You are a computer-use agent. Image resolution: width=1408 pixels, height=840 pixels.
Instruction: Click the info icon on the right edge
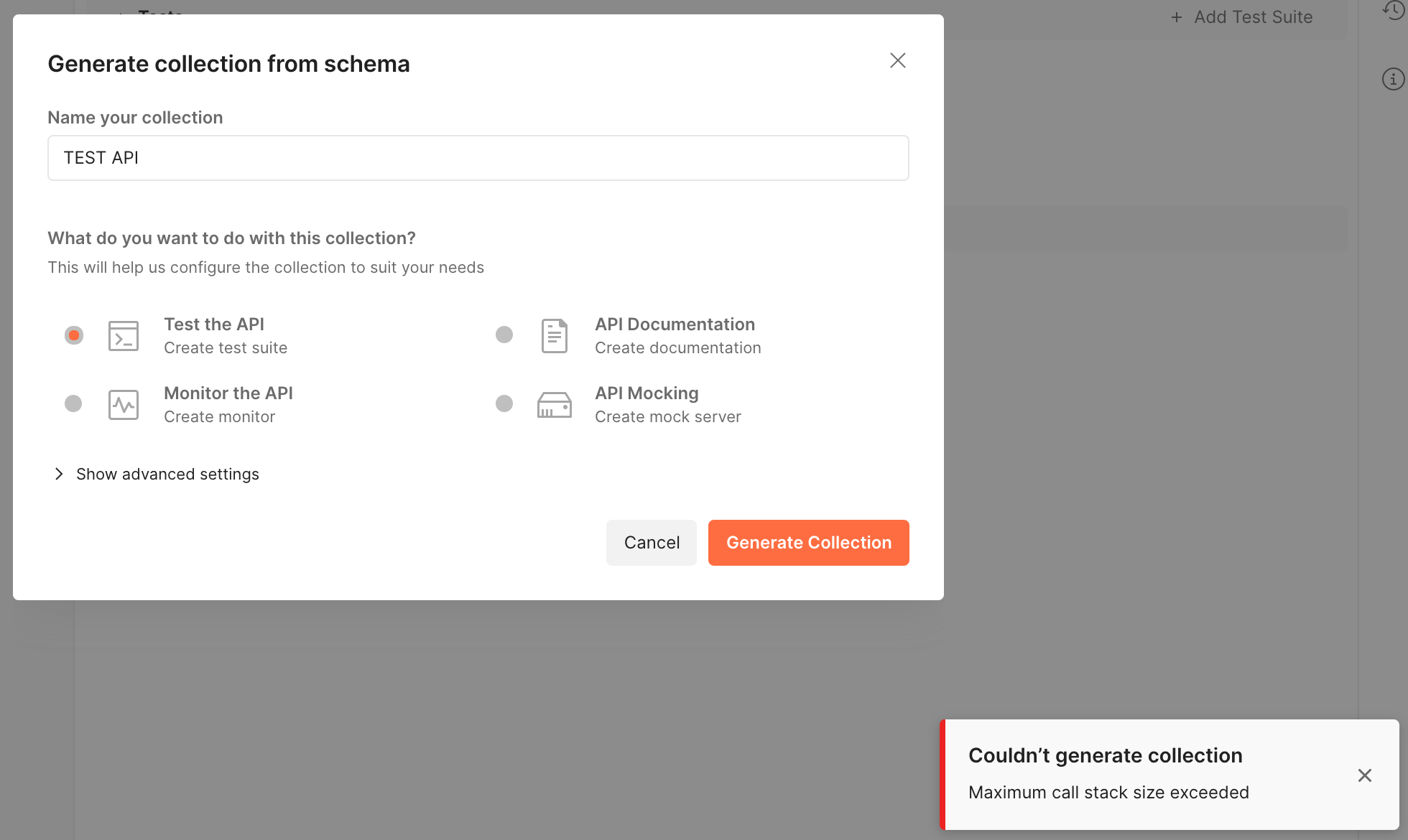click(x=1394, y=79)
